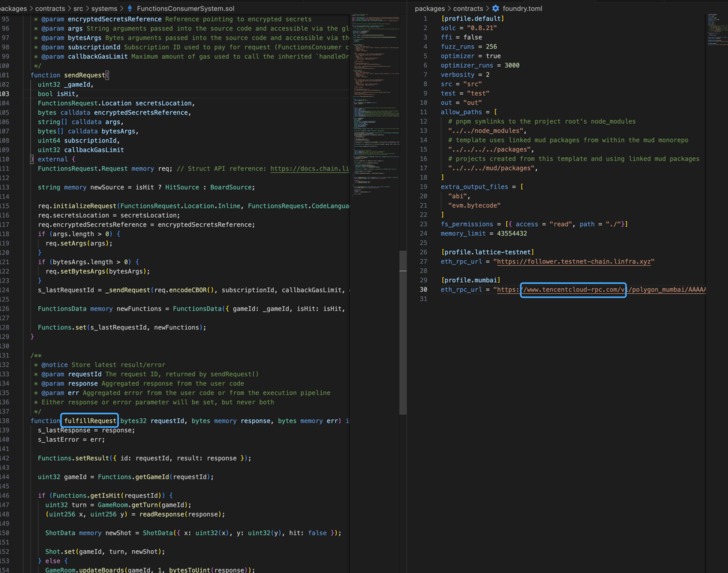Click the 'fs_permissions' setting line

coord(534,224)
